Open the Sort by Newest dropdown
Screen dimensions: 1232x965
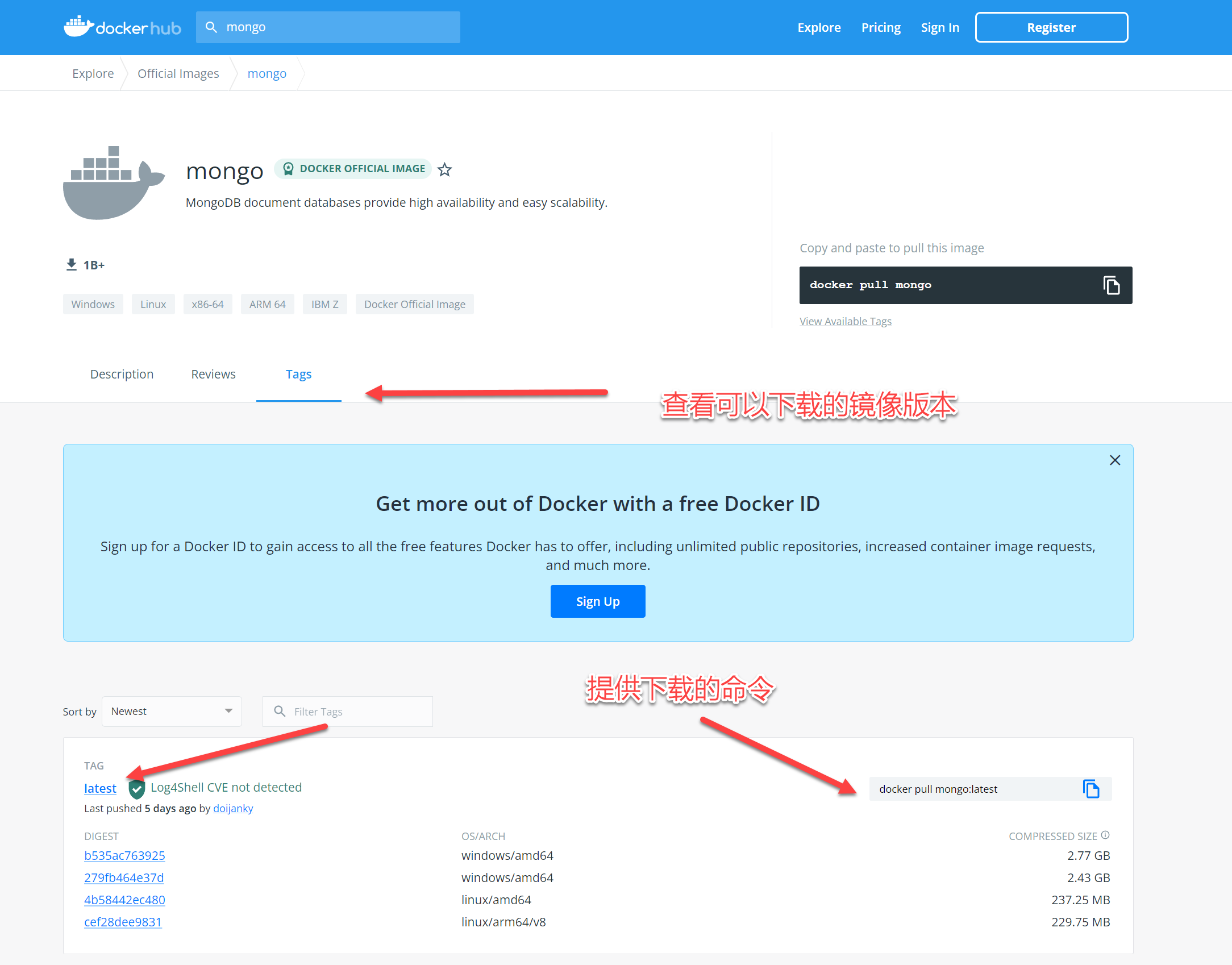172,712
